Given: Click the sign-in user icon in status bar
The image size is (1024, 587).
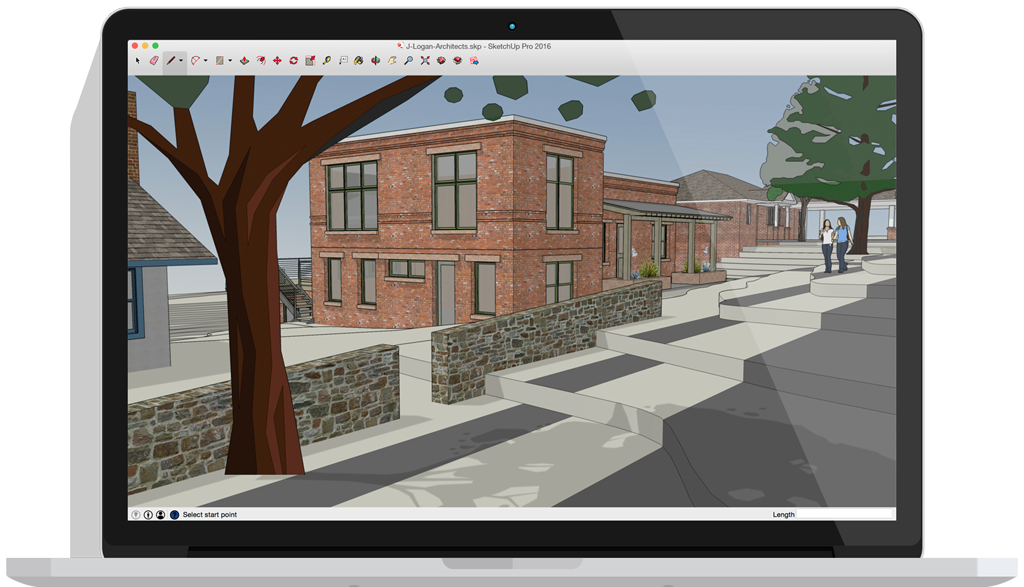Looking at the screenshot, I should [160, 514].
